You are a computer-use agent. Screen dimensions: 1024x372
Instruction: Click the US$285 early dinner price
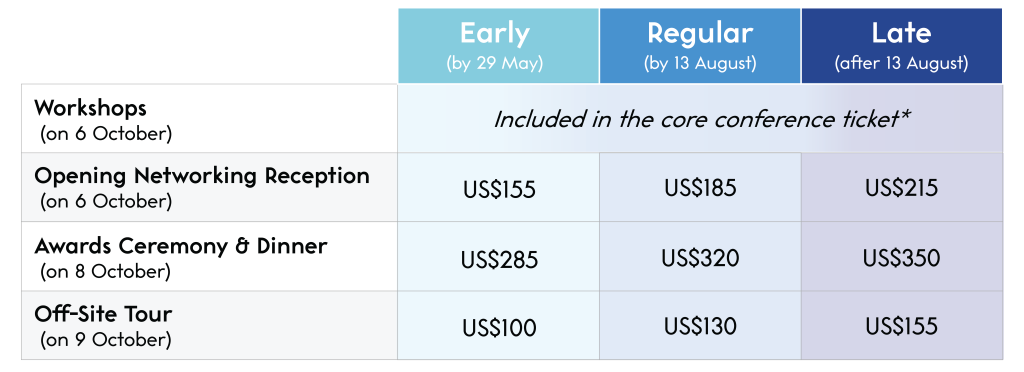(499, 260)
